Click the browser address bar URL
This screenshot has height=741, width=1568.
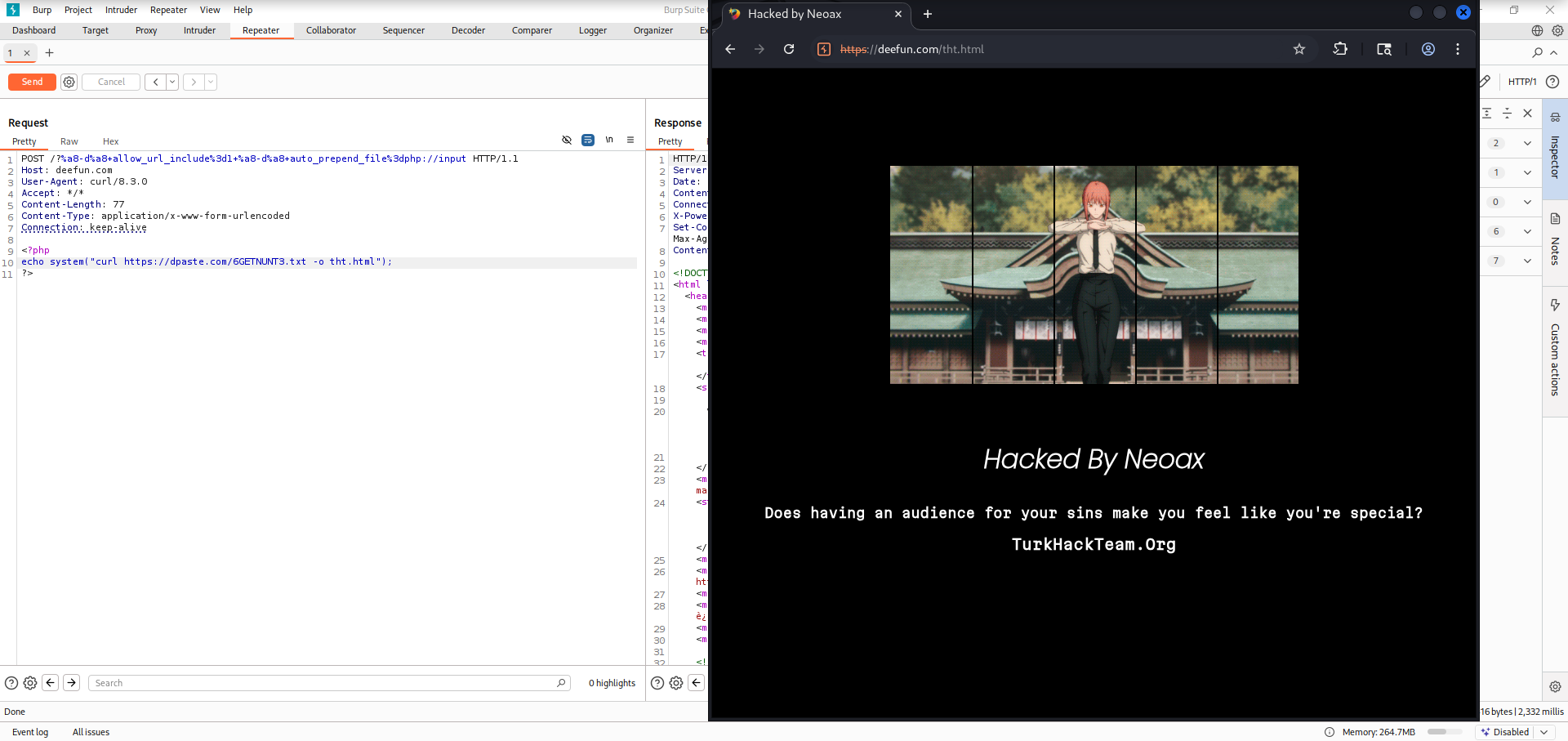tap(912, 49)
